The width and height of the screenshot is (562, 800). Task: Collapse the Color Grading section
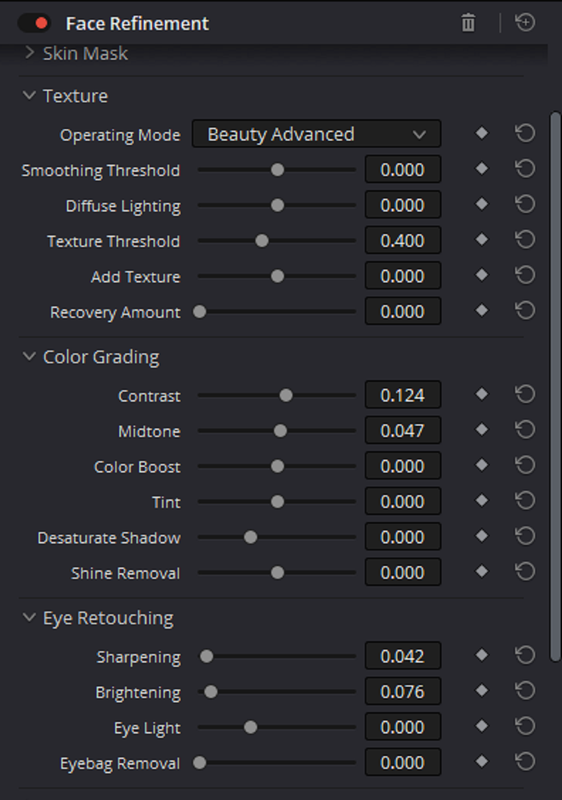click(30, 357)
